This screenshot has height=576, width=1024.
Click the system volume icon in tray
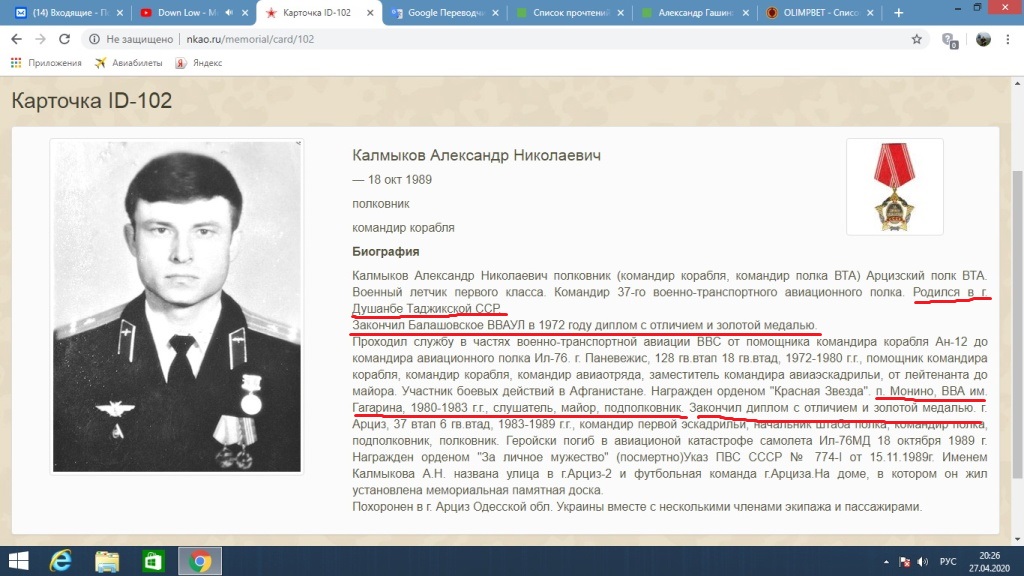click(x=923, y=562)
